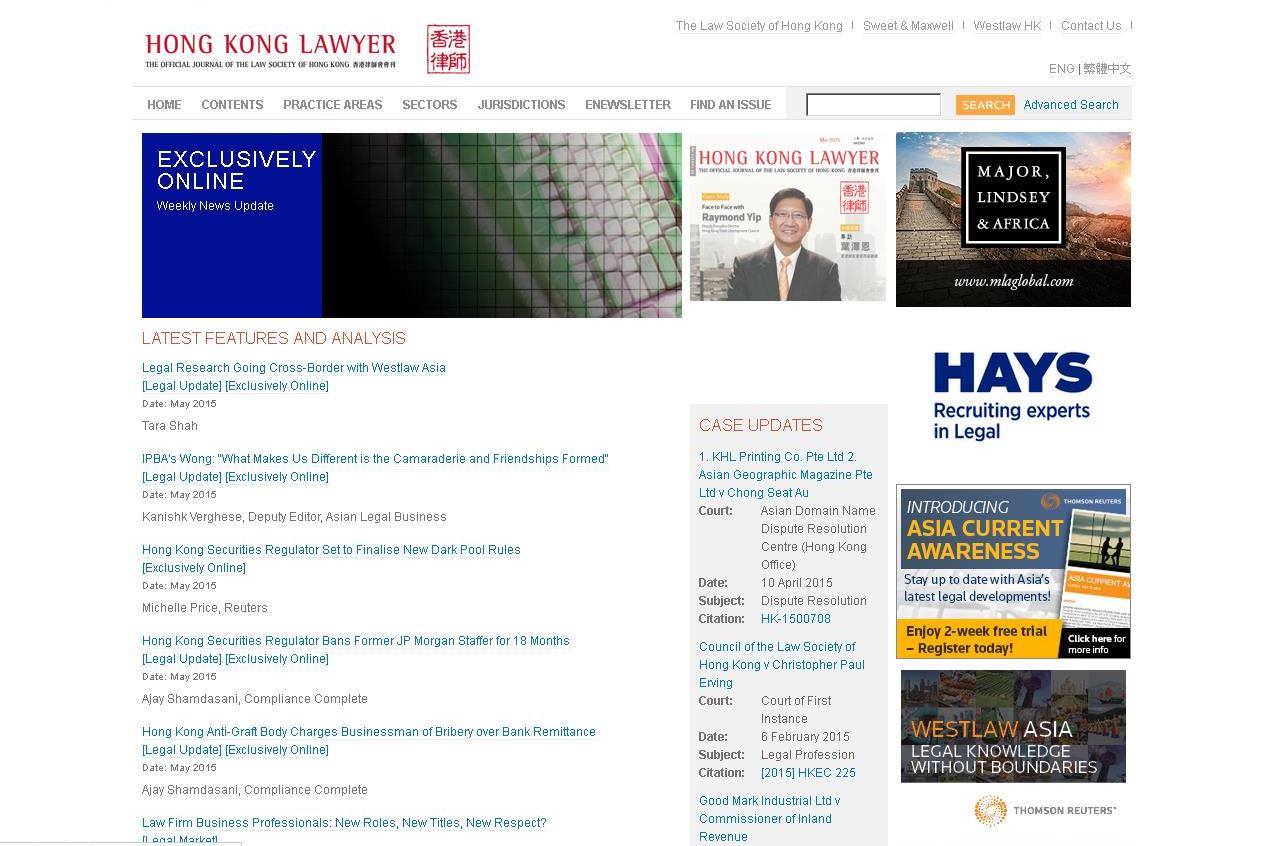Open the Westlaw HK link
Viewport: 1262px width, 846px height.
(1007, 26)
